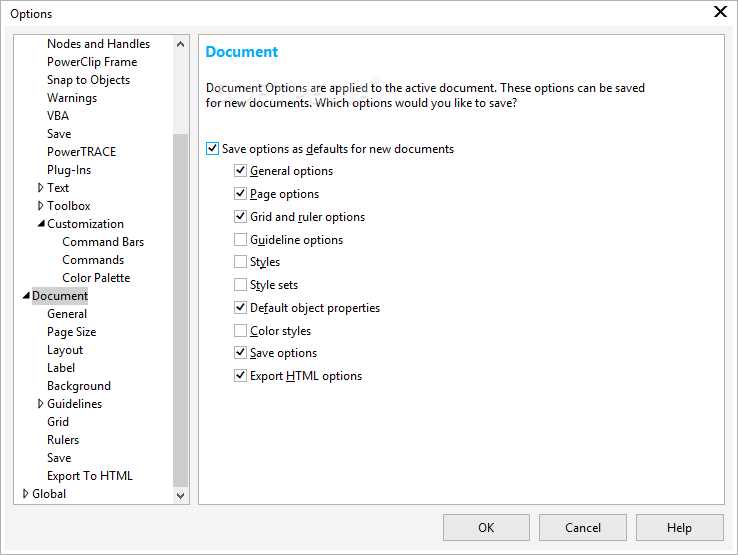The height and width of the screenshot is (555, 738).
Task: Select the Text tree item
Action: pos(58,188)
